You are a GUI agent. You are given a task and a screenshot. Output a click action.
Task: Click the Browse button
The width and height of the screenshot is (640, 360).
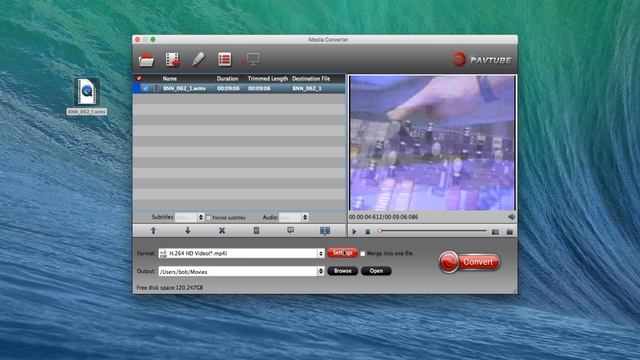[342, 271]
